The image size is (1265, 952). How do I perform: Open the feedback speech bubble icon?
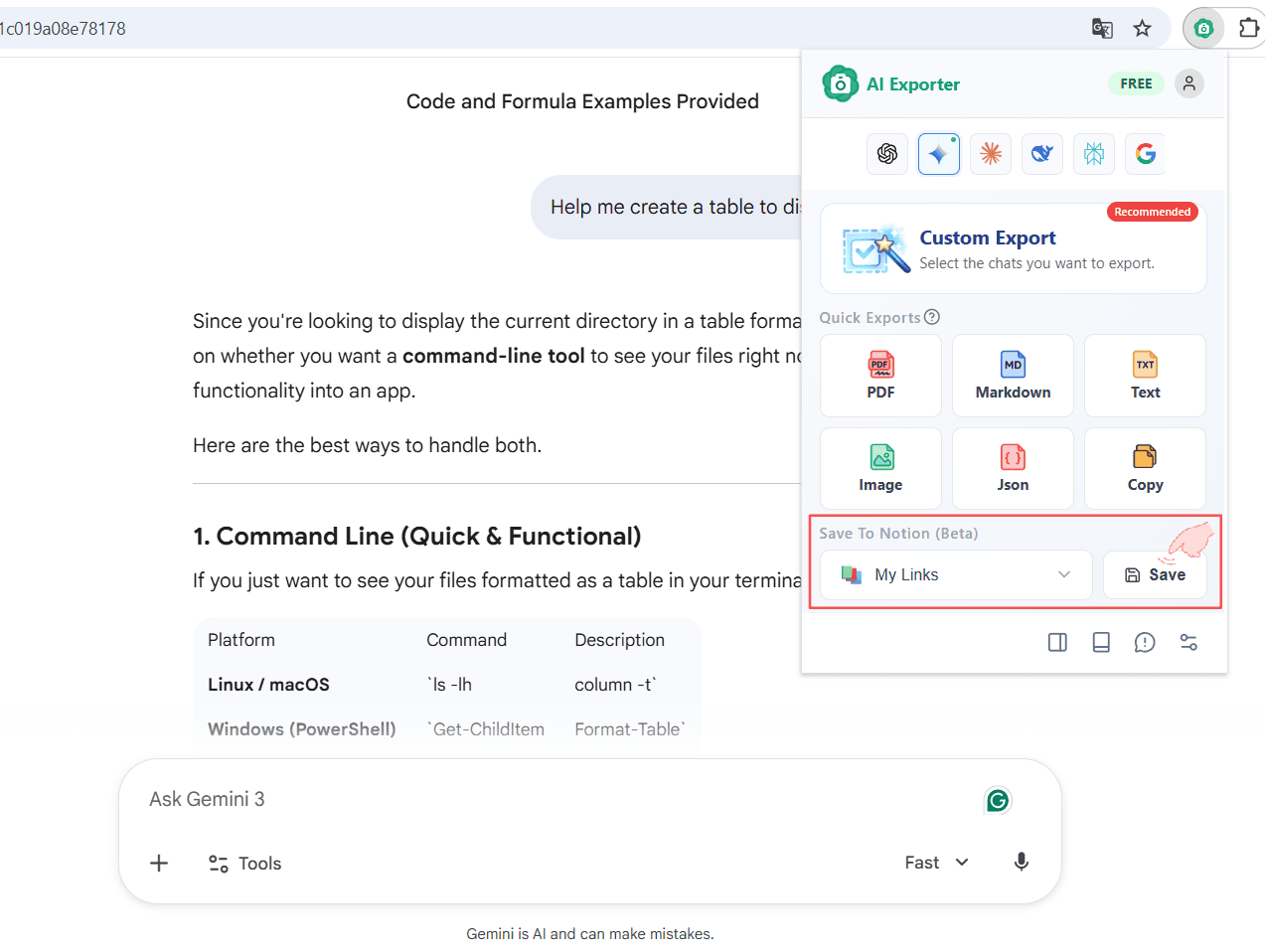click(x=1145, y=643)
